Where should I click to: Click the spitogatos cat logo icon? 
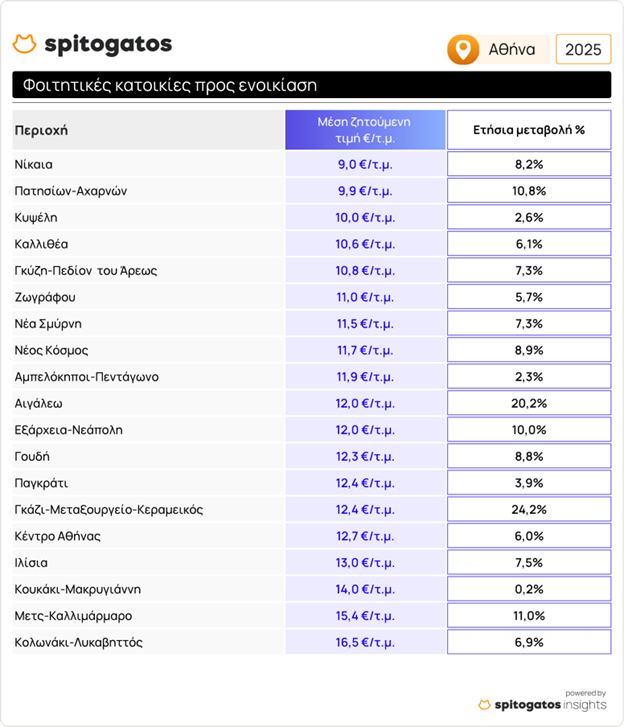coord(25,45)
